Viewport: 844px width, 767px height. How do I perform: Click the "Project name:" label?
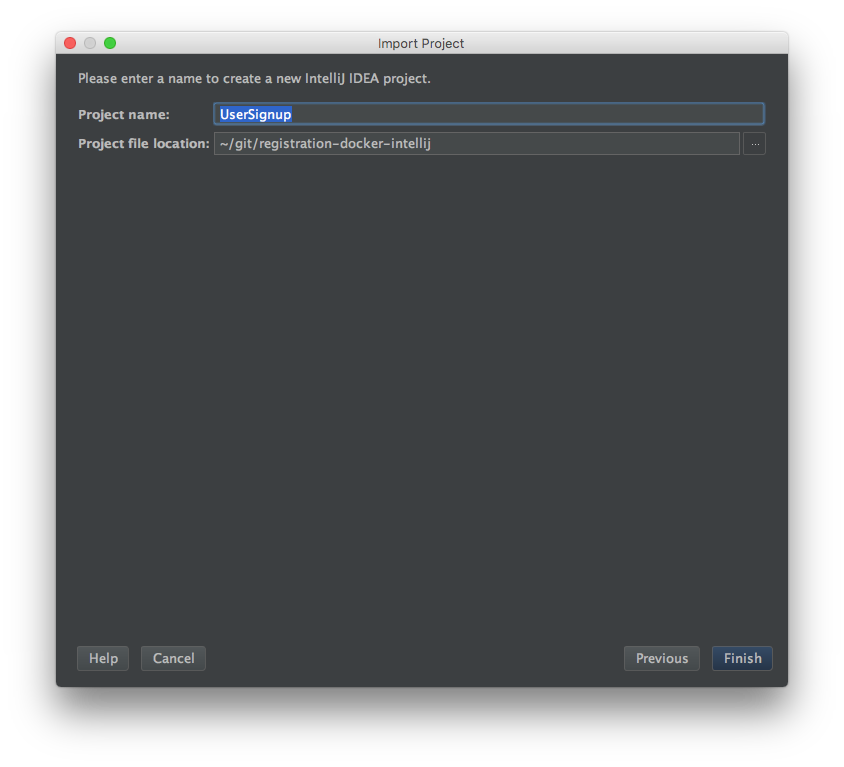pos(124,115)
